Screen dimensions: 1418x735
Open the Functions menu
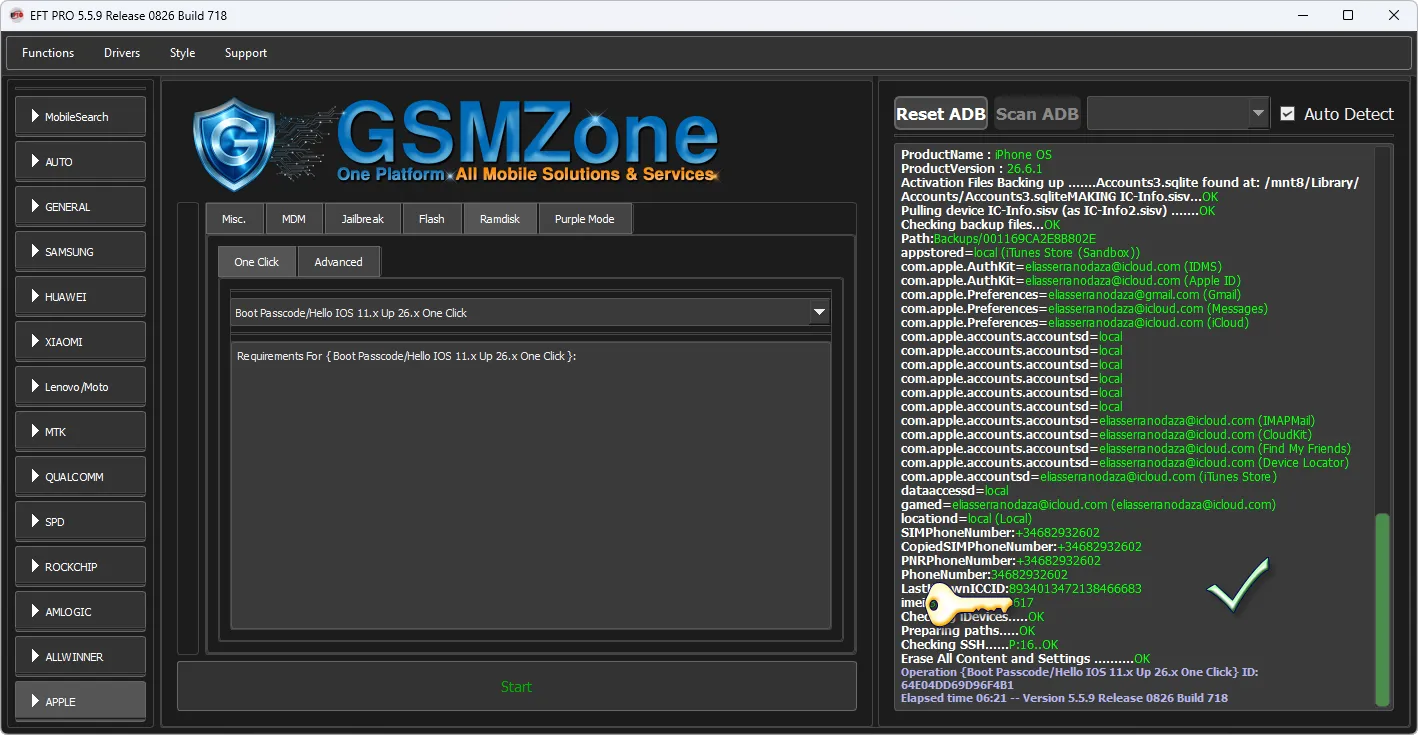(48, 53)
